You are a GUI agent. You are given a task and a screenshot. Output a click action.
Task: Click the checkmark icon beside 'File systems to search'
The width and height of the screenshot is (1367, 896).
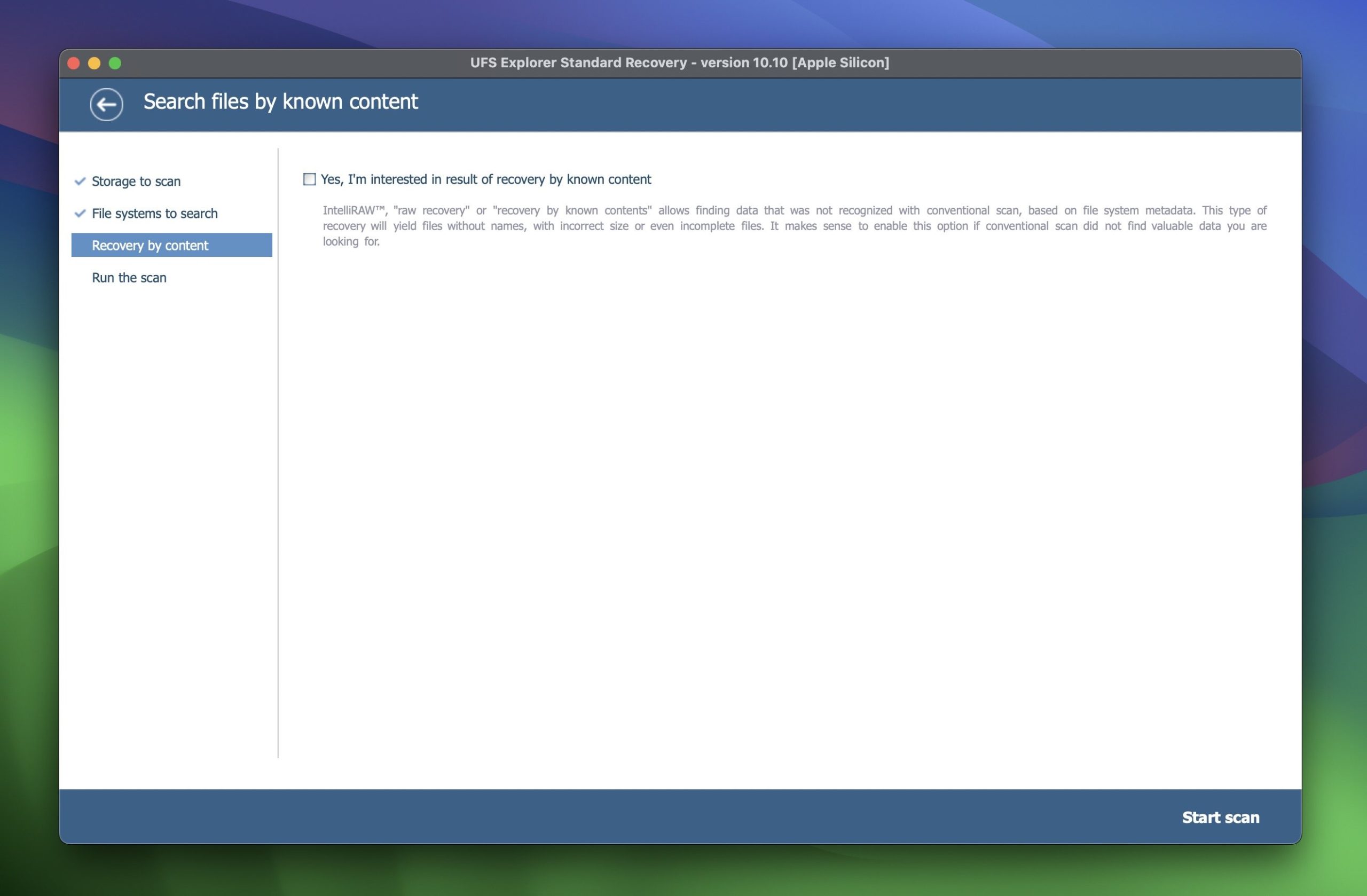pos(80,213)
